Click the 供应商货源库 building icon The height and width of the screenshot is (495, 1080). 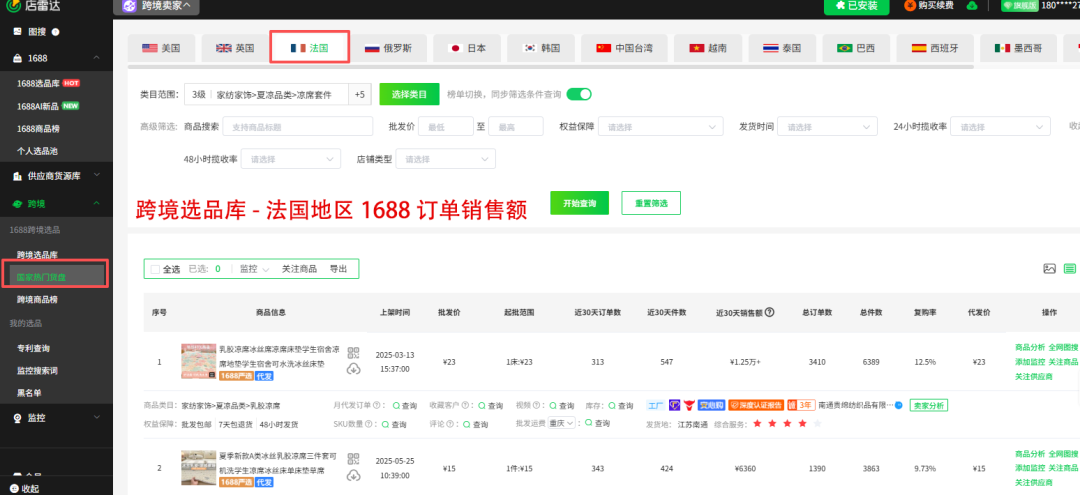point(17,176)
